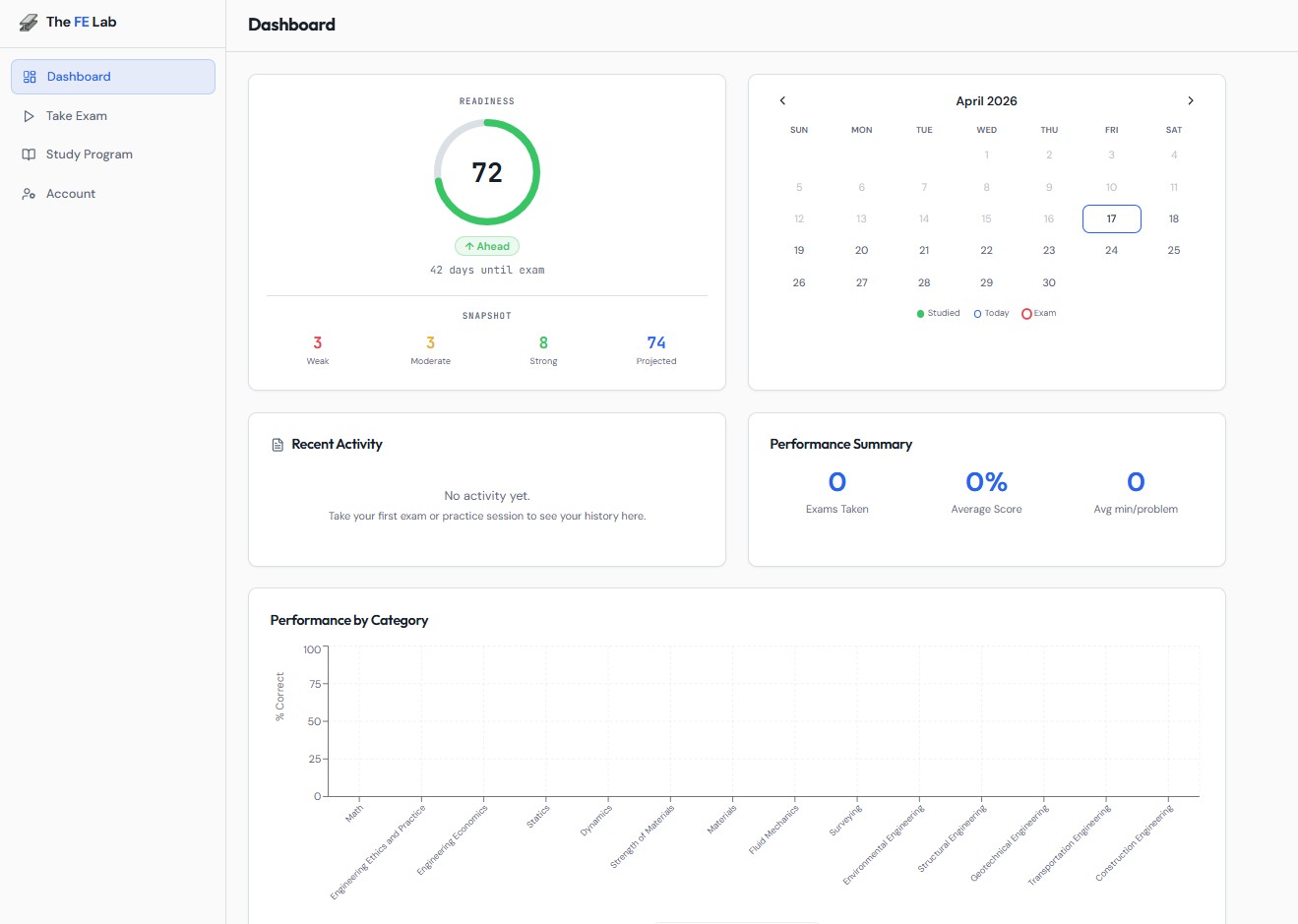Select April 18 in the calendar
This screenshot has height=924, width=1298.
tap(1174, 218)
